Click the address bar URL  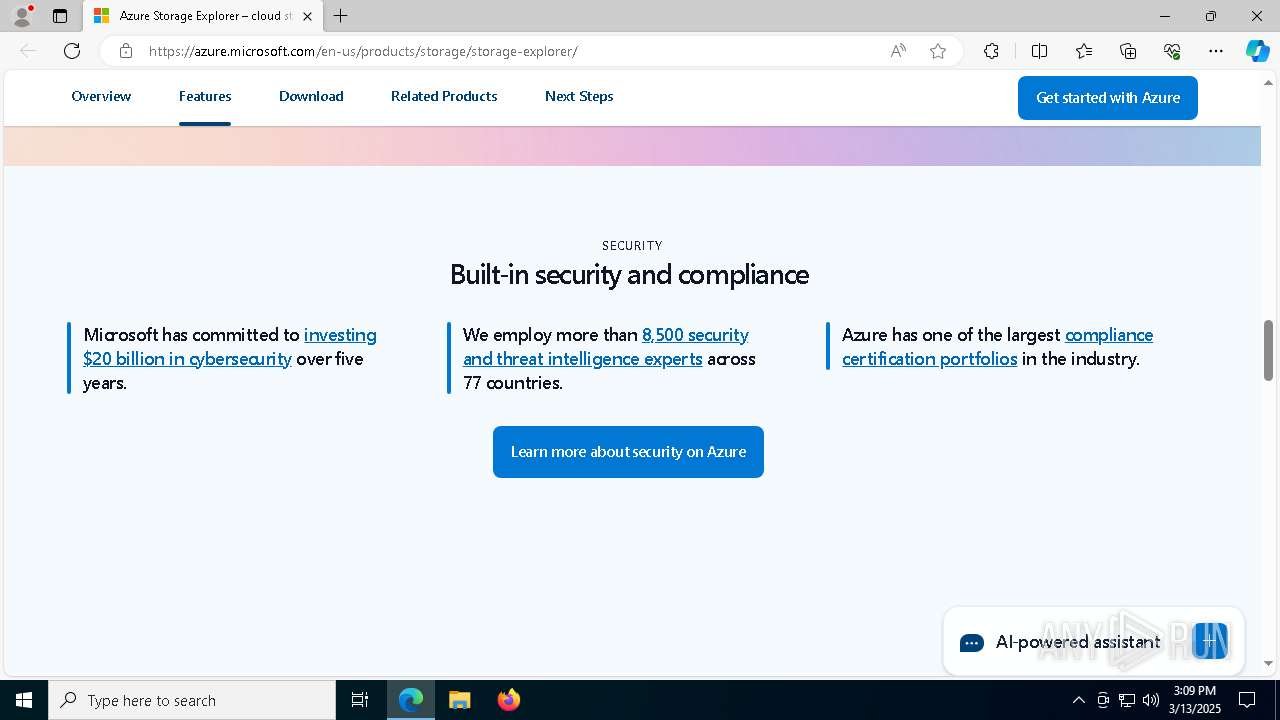click(363, 51)
